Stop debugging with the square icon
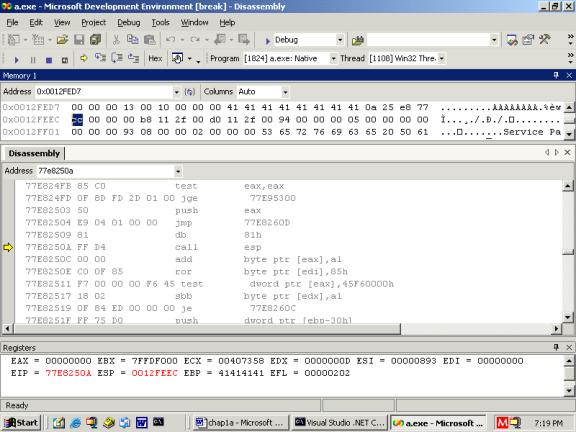The width and height of the screenshot is (576, 432). pos(49,60)
